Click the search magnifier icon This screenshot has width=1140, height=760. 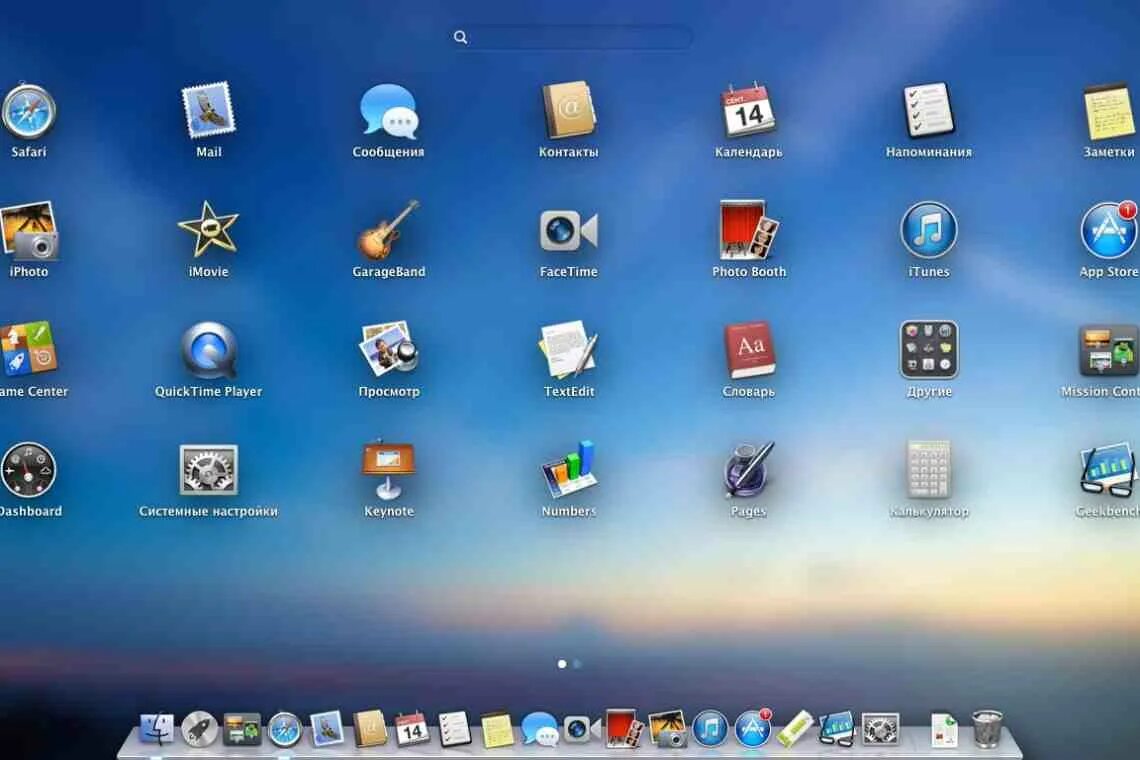pyautogui.click(x=460, y=37)
